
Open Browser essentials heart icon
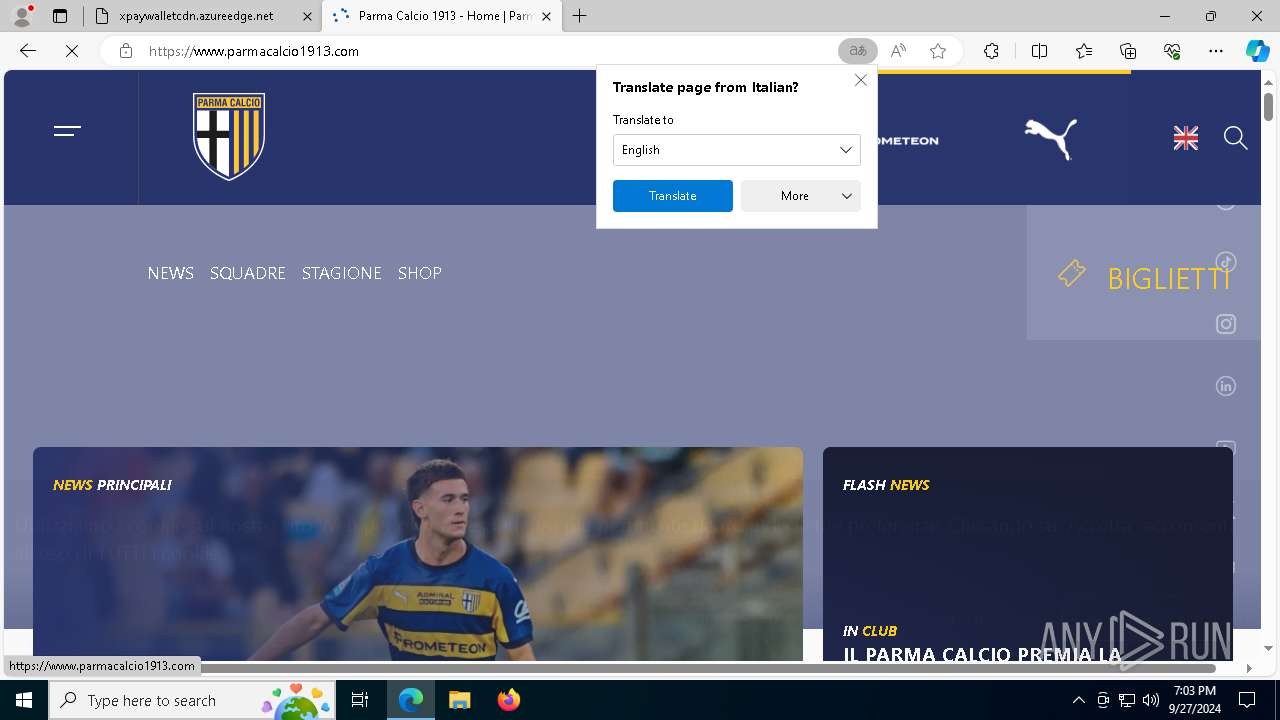click(x=1172, y=51)
